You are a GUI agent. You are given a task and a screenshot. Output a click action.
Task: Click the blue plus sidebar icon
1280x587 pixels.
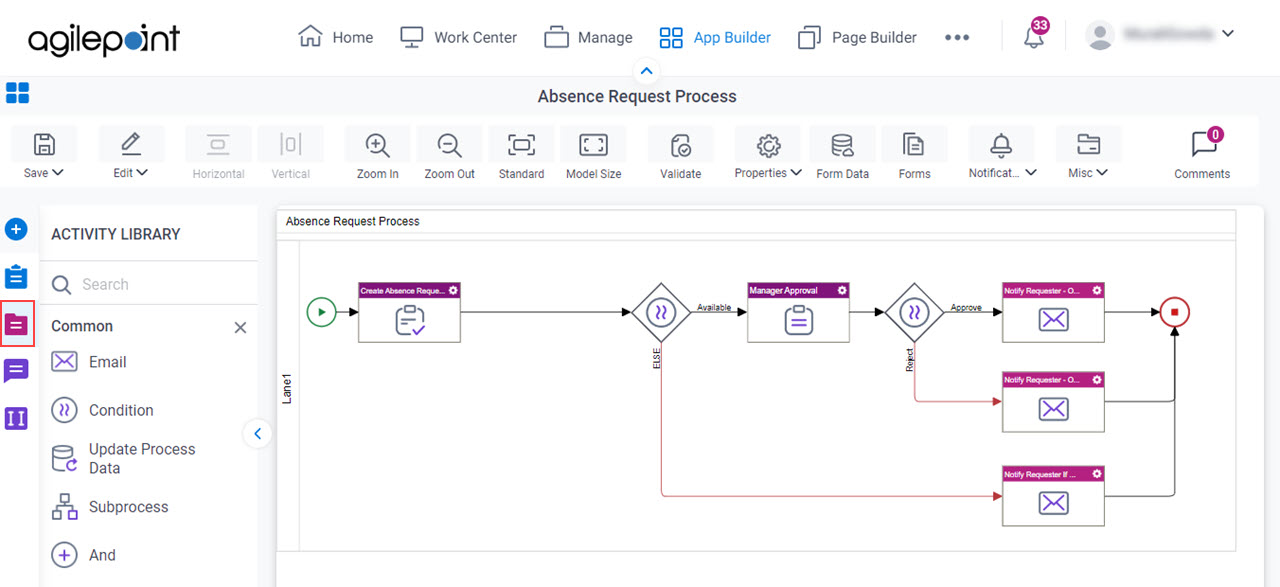16,229
